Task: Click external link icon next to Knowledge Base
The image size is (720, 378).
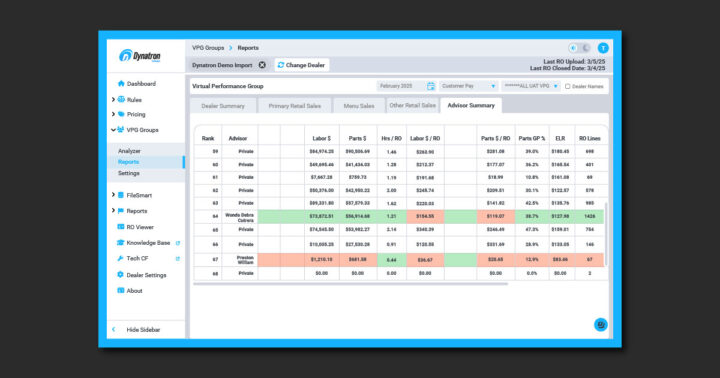Action: pos(178,243)
